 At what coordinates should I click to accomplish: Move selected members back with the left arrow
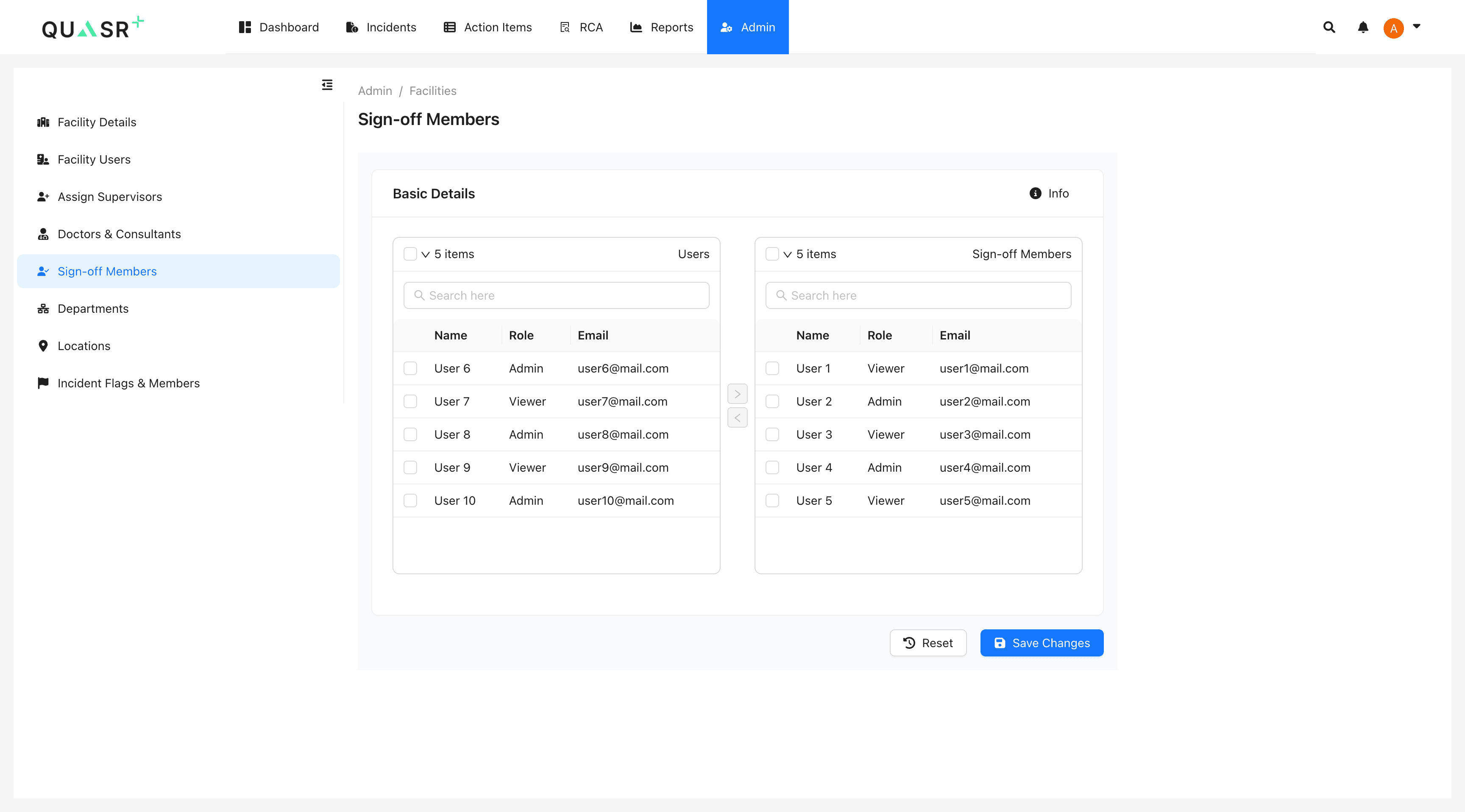click(737, 417)
